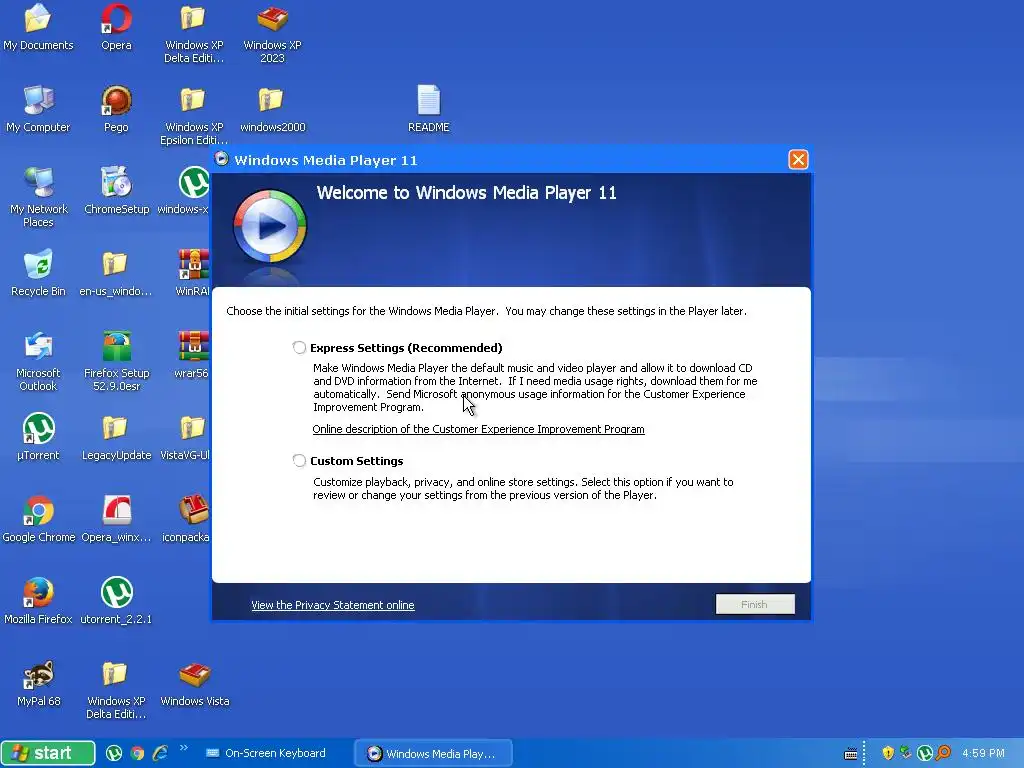Open View the Privacy Statement online link
Viewport: 1024px width, 768px height.
pos(332,605)
